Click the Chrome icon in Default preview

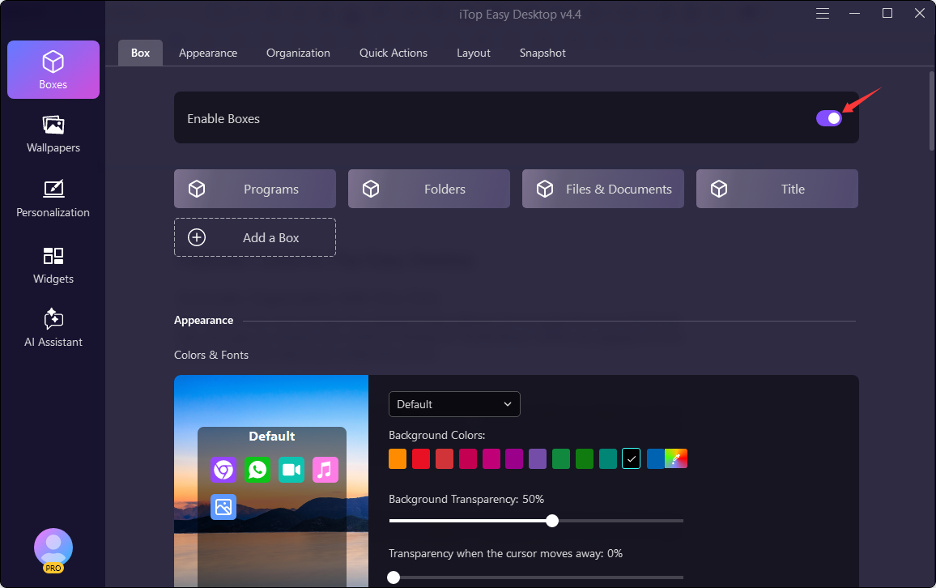223,470
